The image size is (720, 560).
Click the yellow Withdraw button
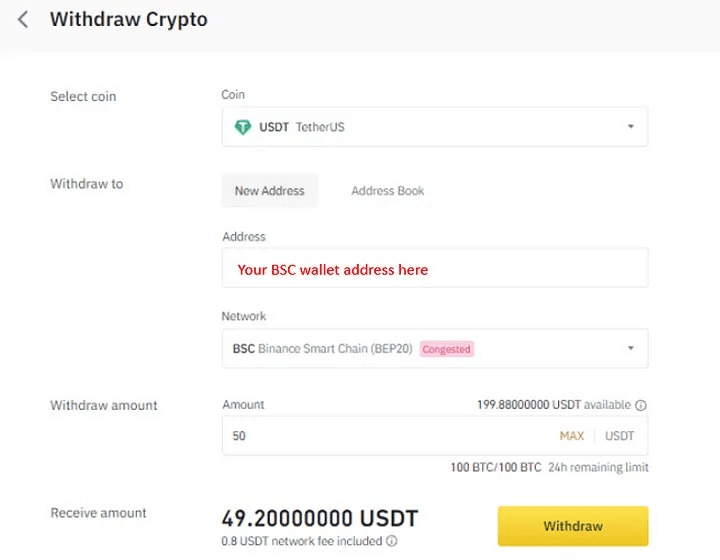[x=573, y=526]
